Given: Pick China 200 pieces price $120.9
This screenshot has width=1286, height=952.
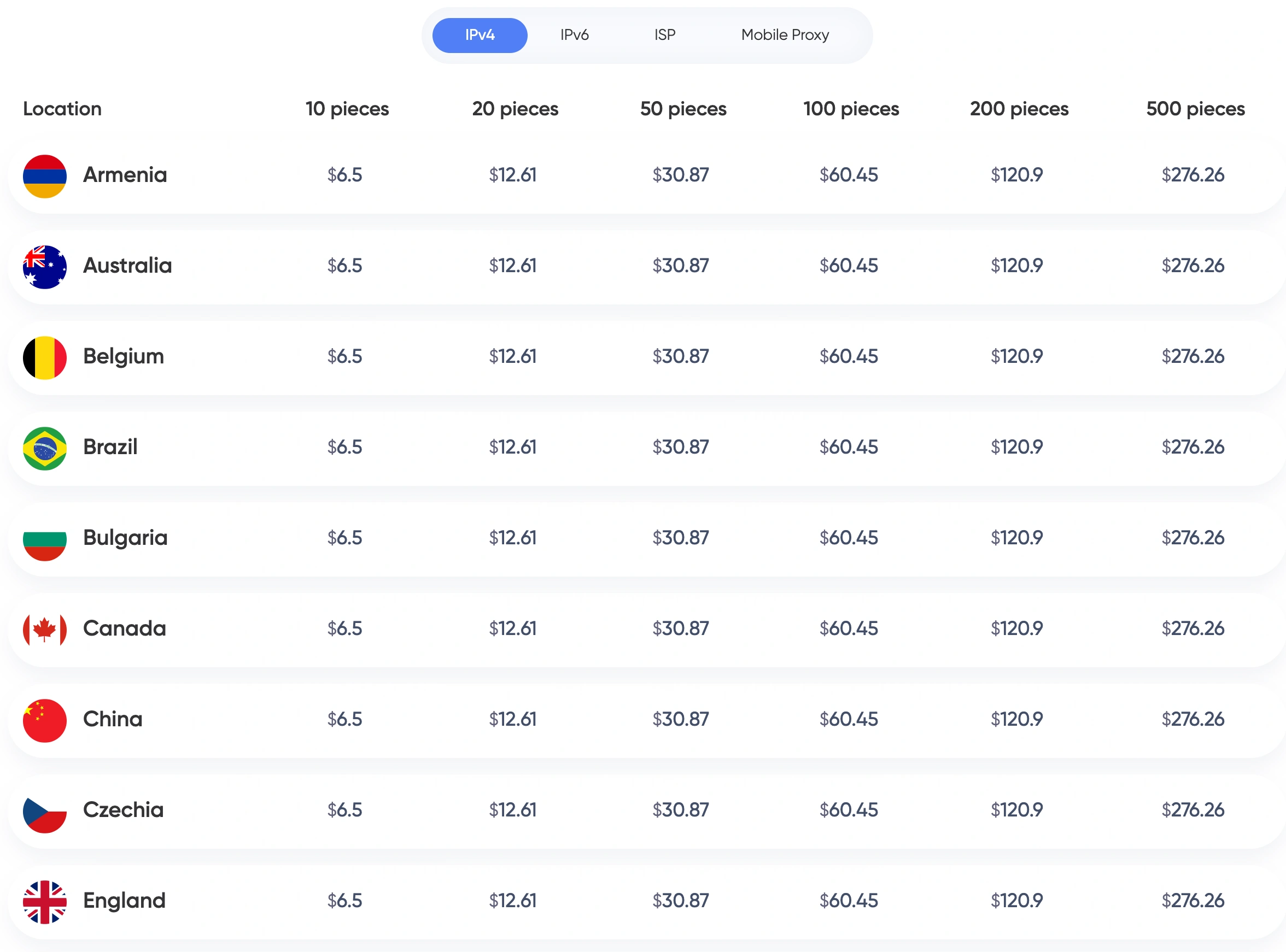Looking at the screenshot, I should click(x=1016, y=719).
